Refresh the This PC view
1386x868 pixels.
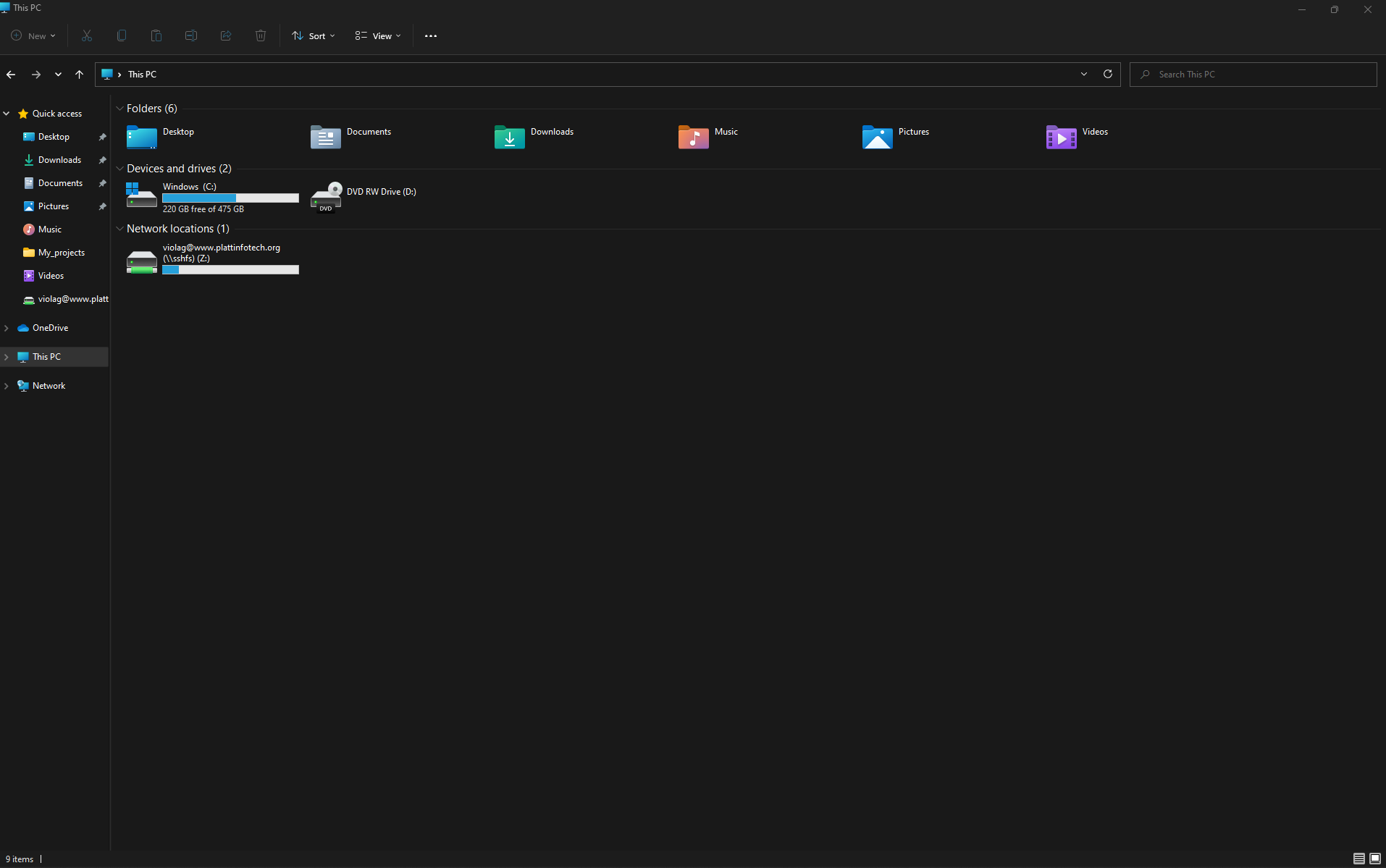(1107, 74)
